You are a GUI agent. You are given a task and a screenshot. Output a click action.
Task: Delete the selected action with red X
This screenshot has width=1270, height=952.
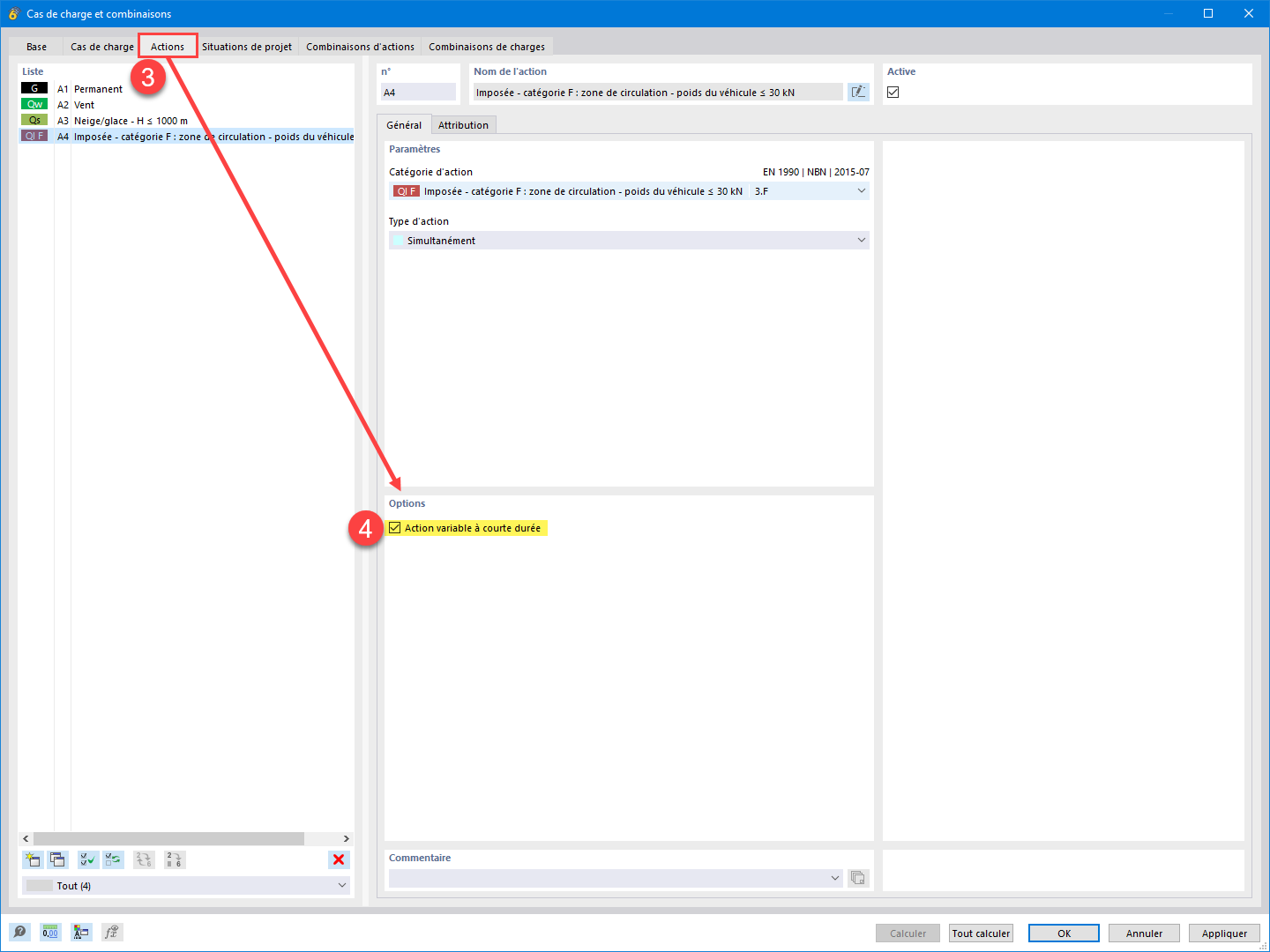pos(339,859)
